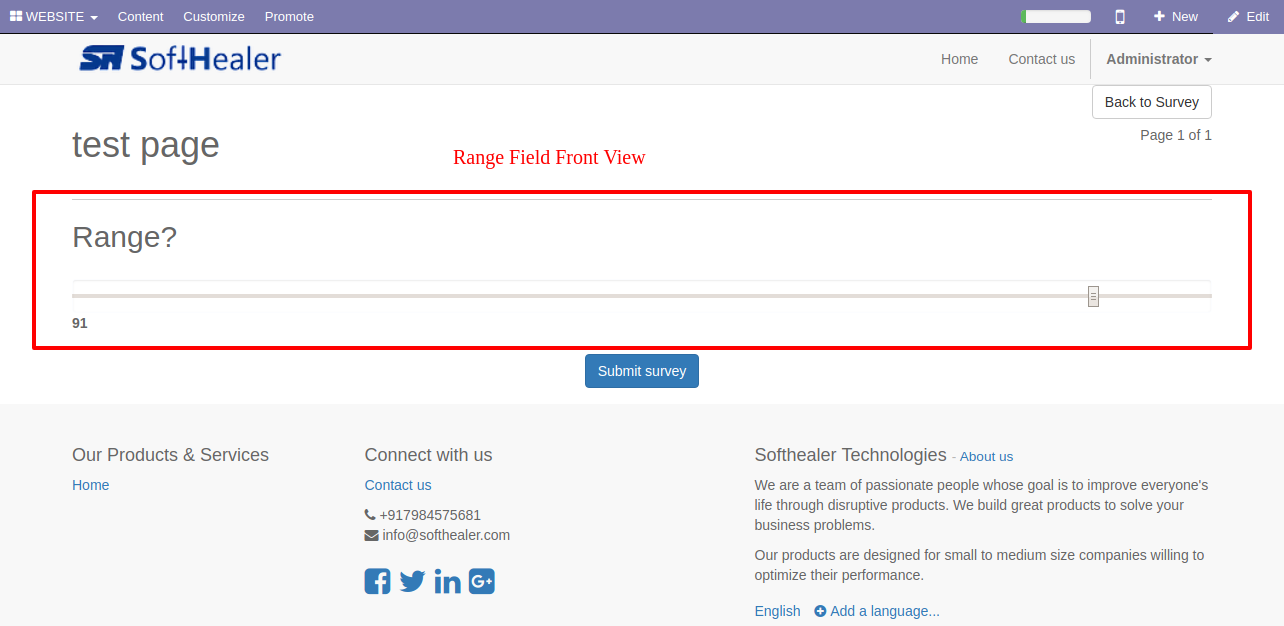
Task: Click the mobile preview phone icon
Action: pos(1120,17)
